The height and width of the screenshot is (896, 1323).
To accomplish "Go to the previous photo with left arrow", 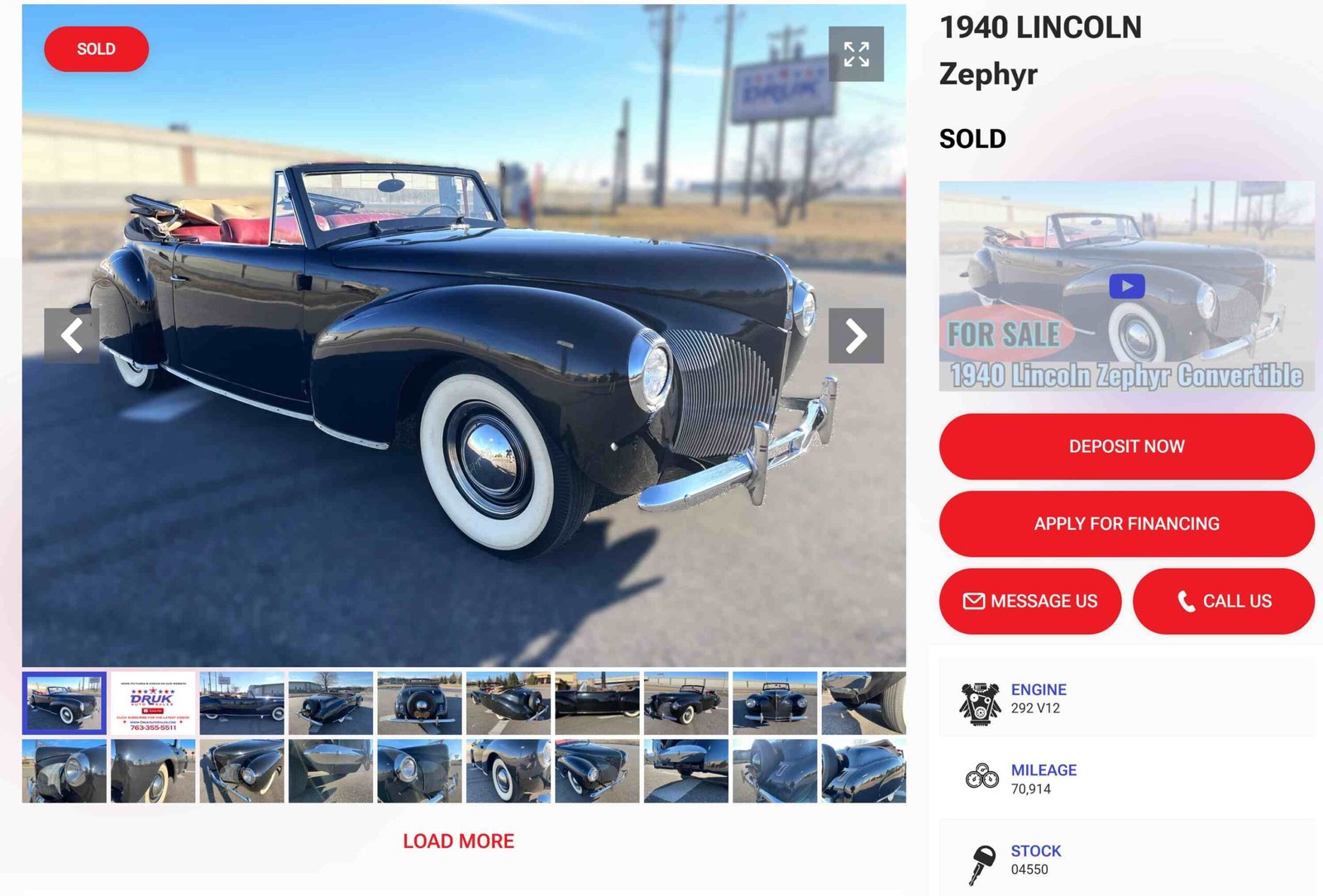I will (72, 336).
